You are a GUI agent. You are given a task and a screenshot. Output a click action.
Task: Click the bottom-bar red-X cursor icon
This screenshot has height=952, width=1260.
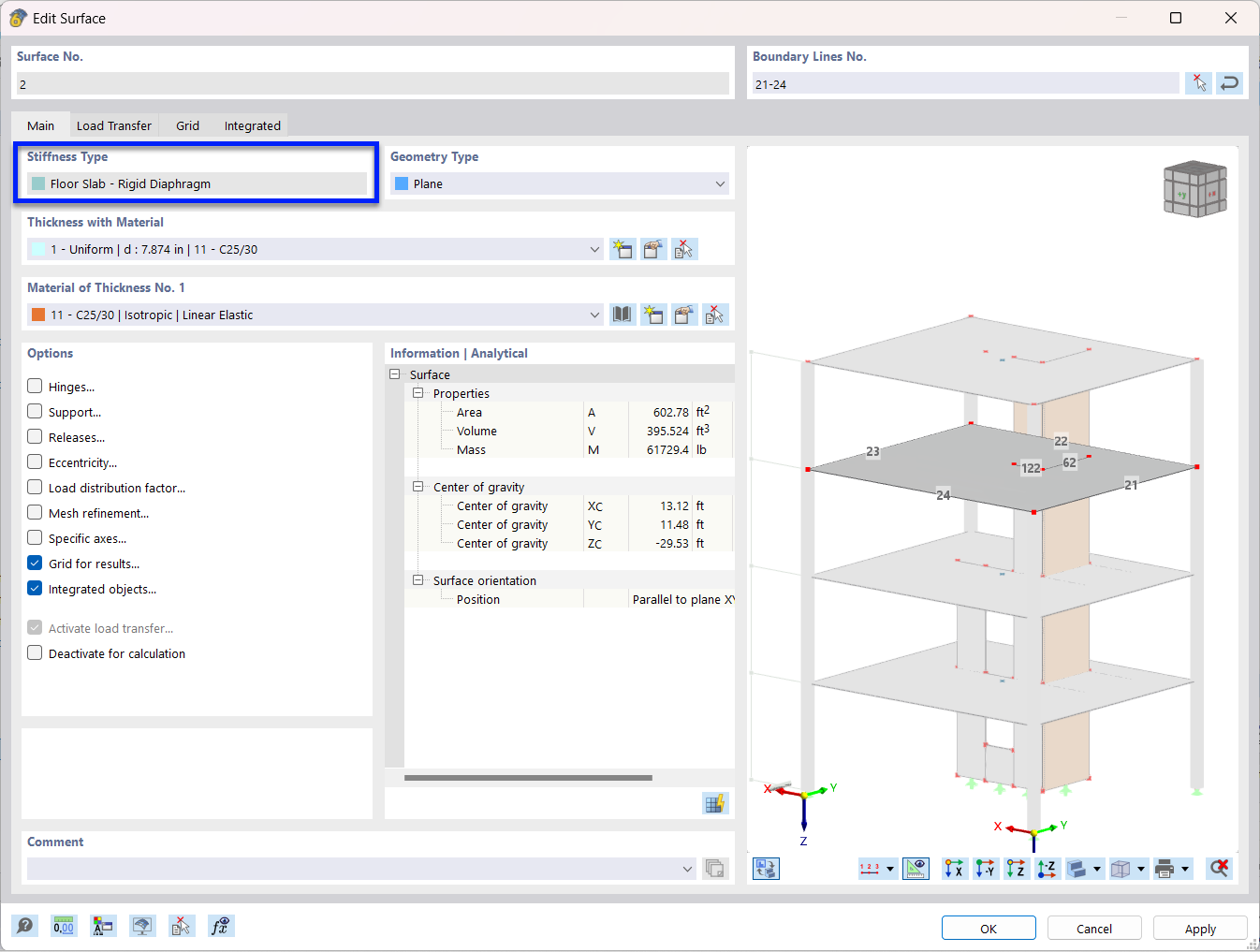(182, 926)
